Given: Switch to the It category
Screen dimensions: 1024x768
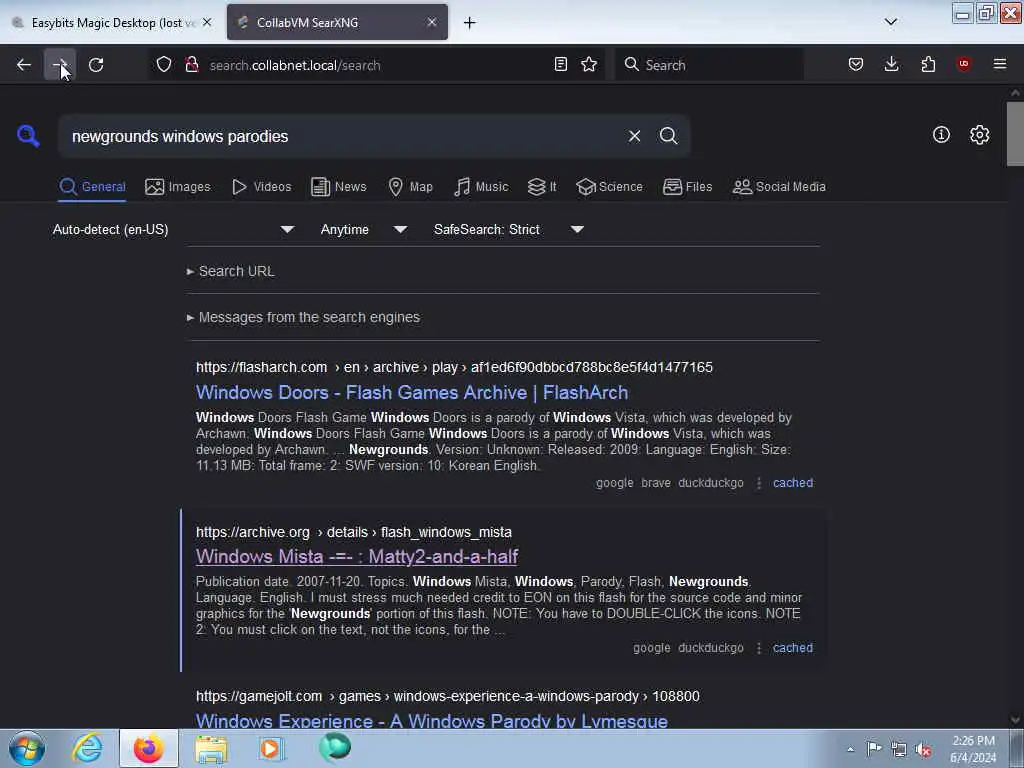Looking at the screenshot, I should coord(542,187).
